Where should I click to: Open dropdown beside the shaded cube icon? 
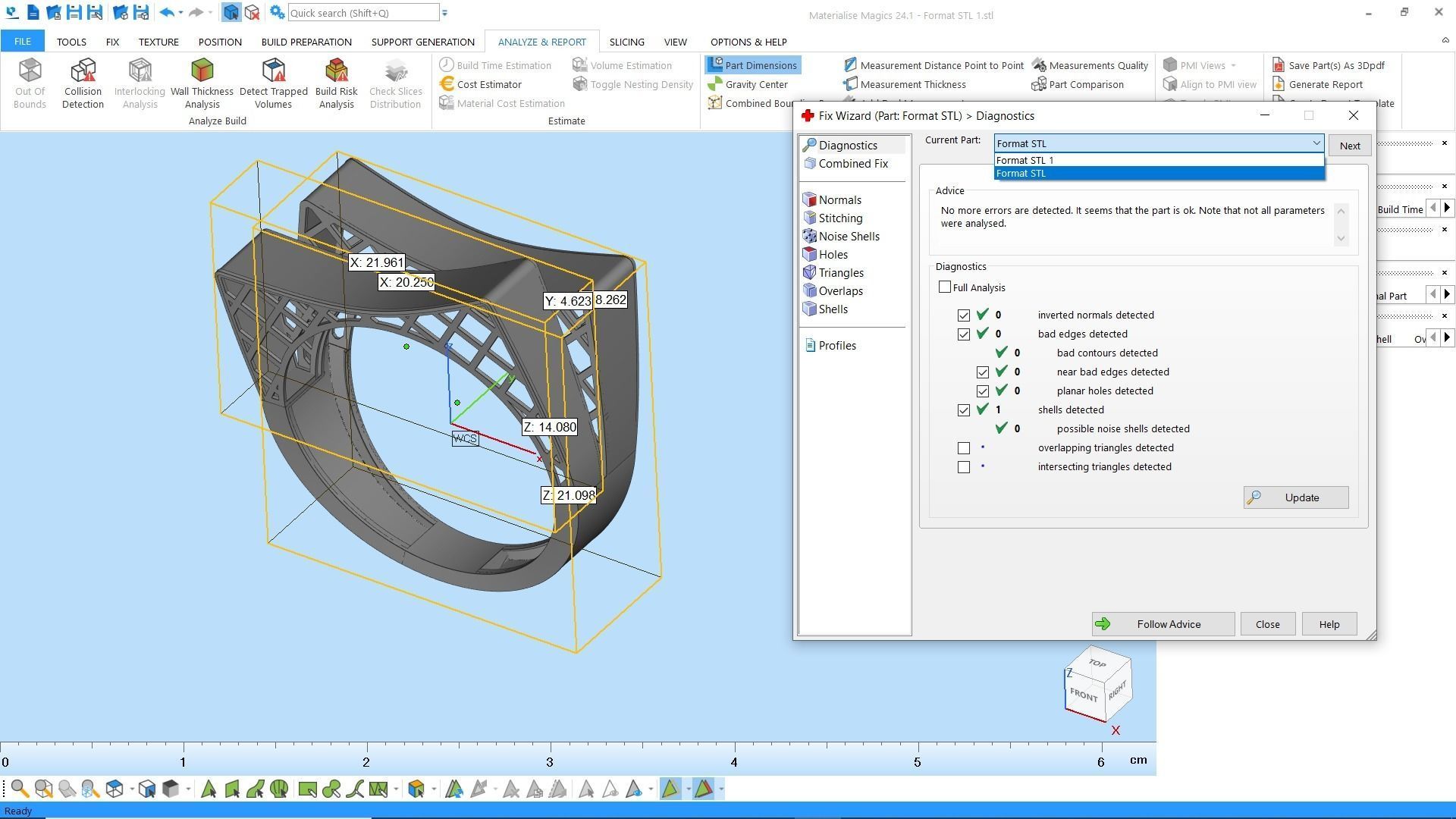click(188, 789)
